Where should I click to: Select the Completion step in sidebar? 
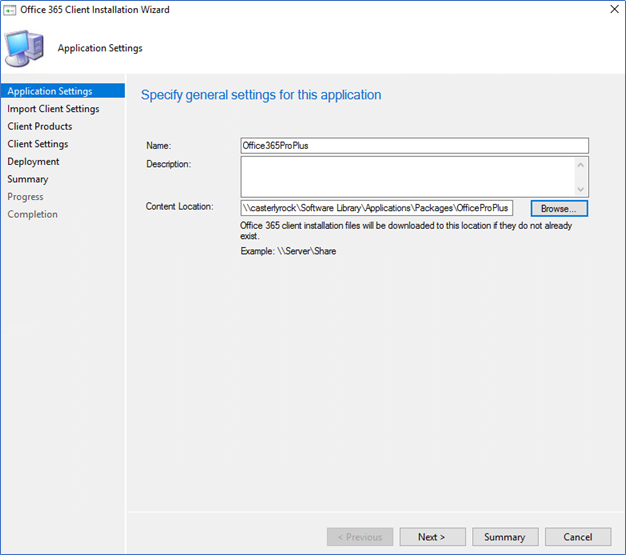click(x=32, y=214)
